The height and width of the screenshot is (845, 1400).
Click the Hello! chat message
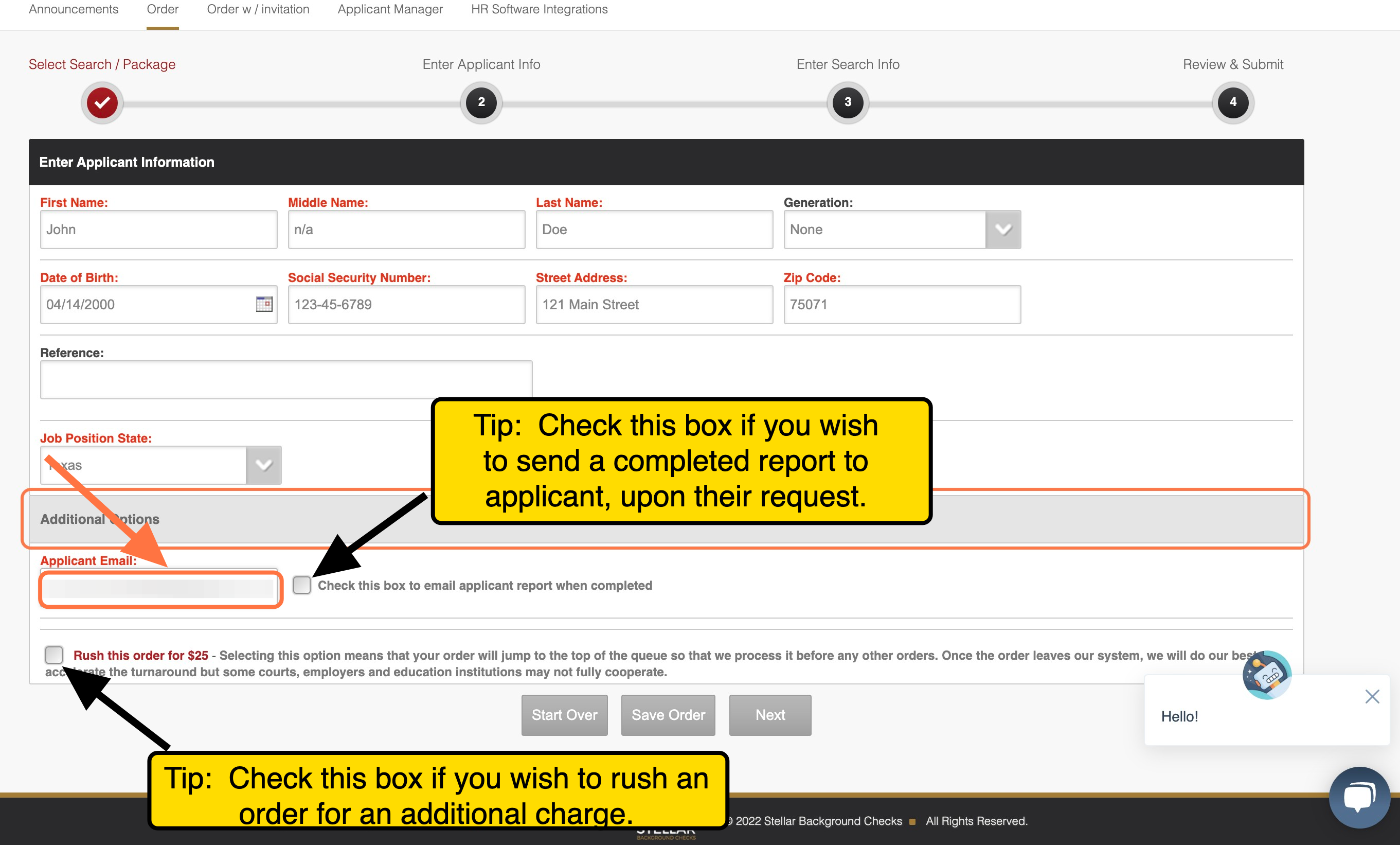click(x=1179, y=716)
